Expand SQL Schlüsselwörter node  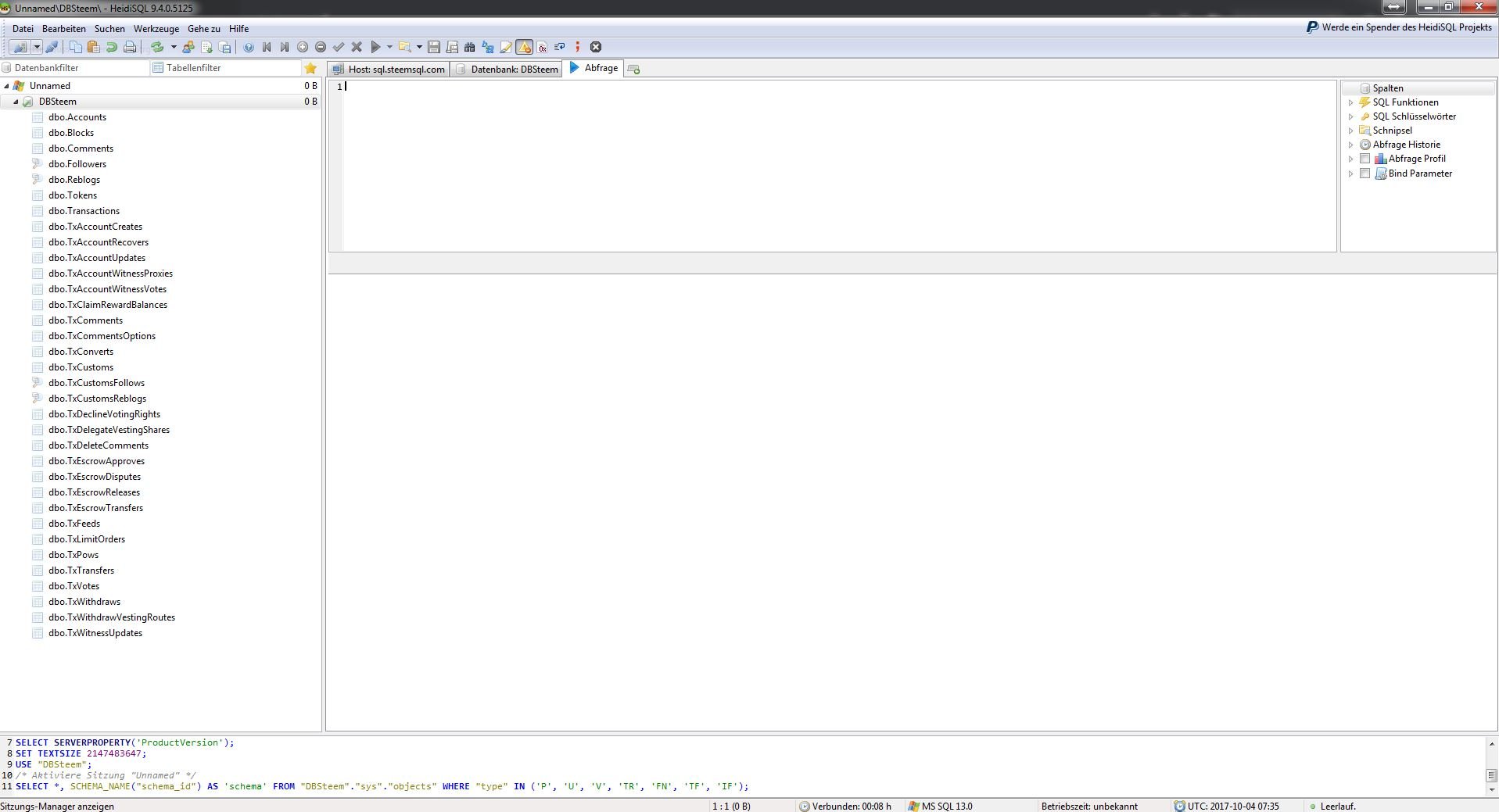click(x=1350, y=116)
